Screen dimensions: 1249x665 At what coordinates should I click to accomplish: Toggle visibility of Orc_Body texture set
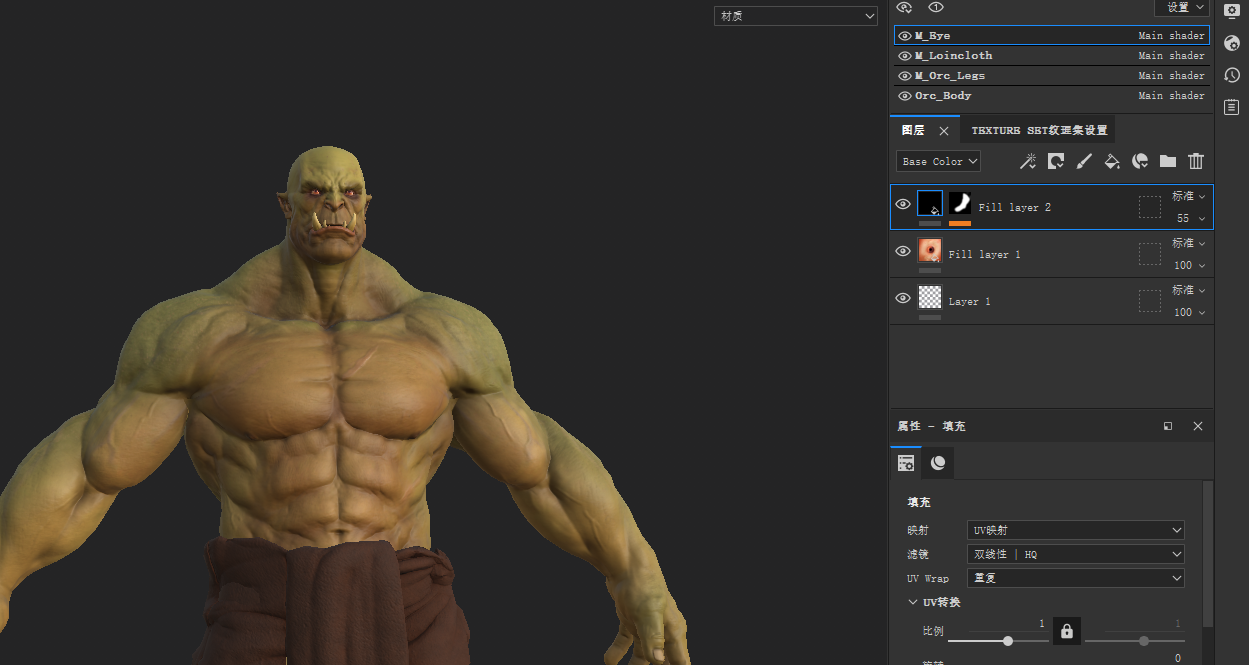[905, 96]
